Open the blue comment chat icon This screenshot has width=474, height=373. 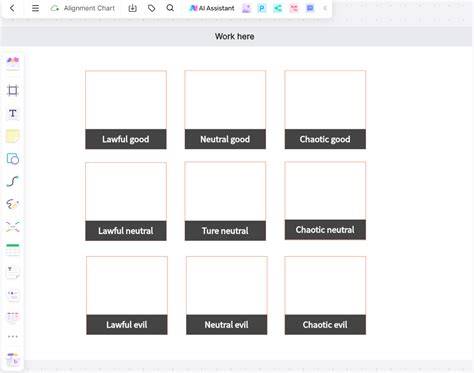click(310, 8)
